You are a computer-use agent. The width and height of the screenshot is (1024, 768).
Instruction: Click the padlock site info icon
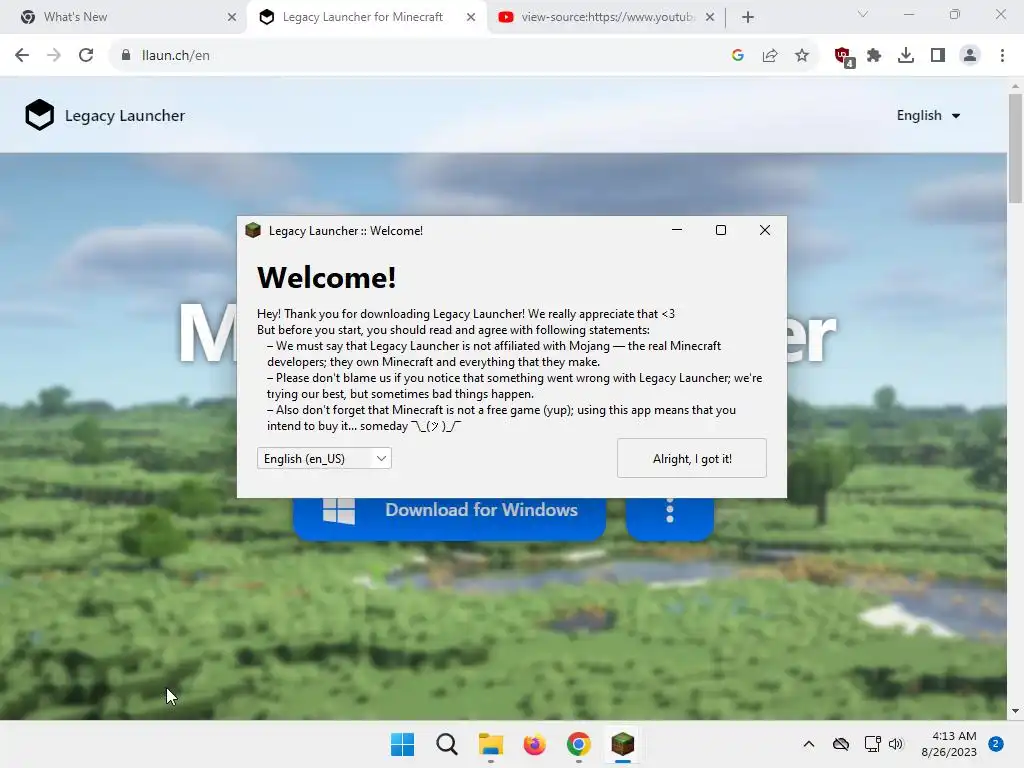(126, 56)
